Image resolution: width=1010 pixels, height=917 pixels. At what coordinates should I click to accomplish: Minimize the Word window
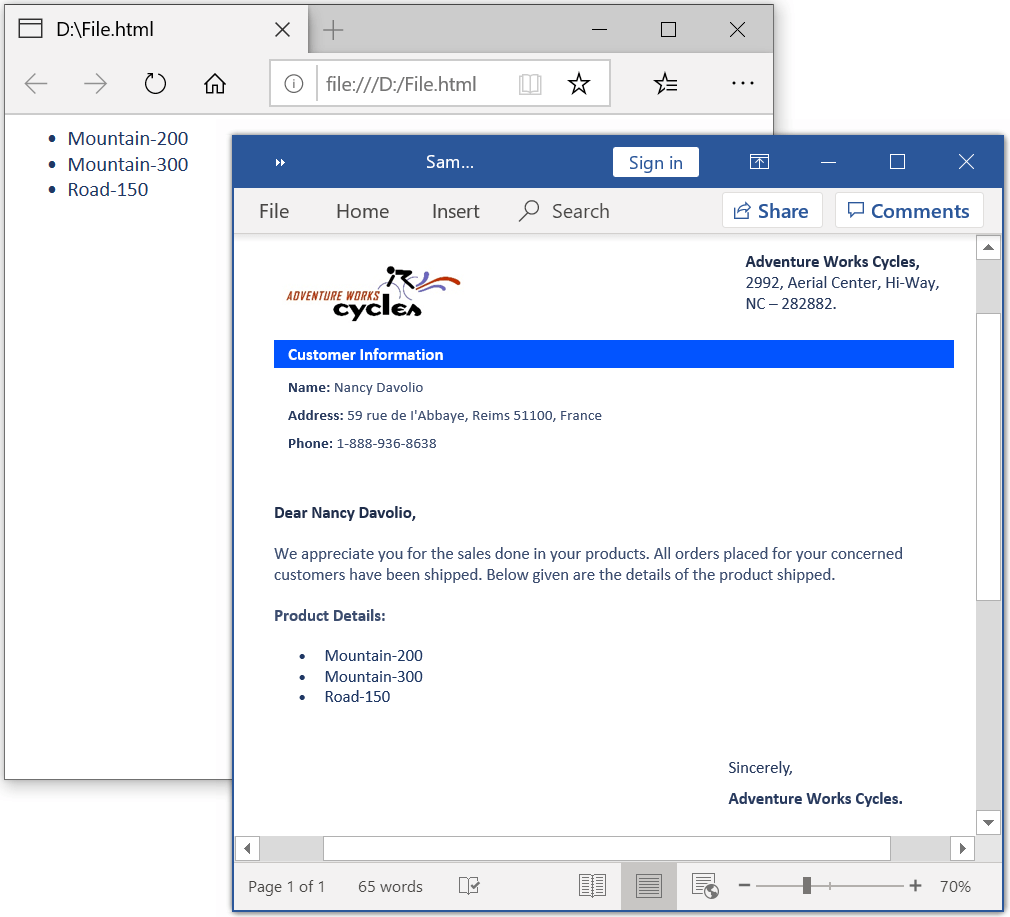828,162
